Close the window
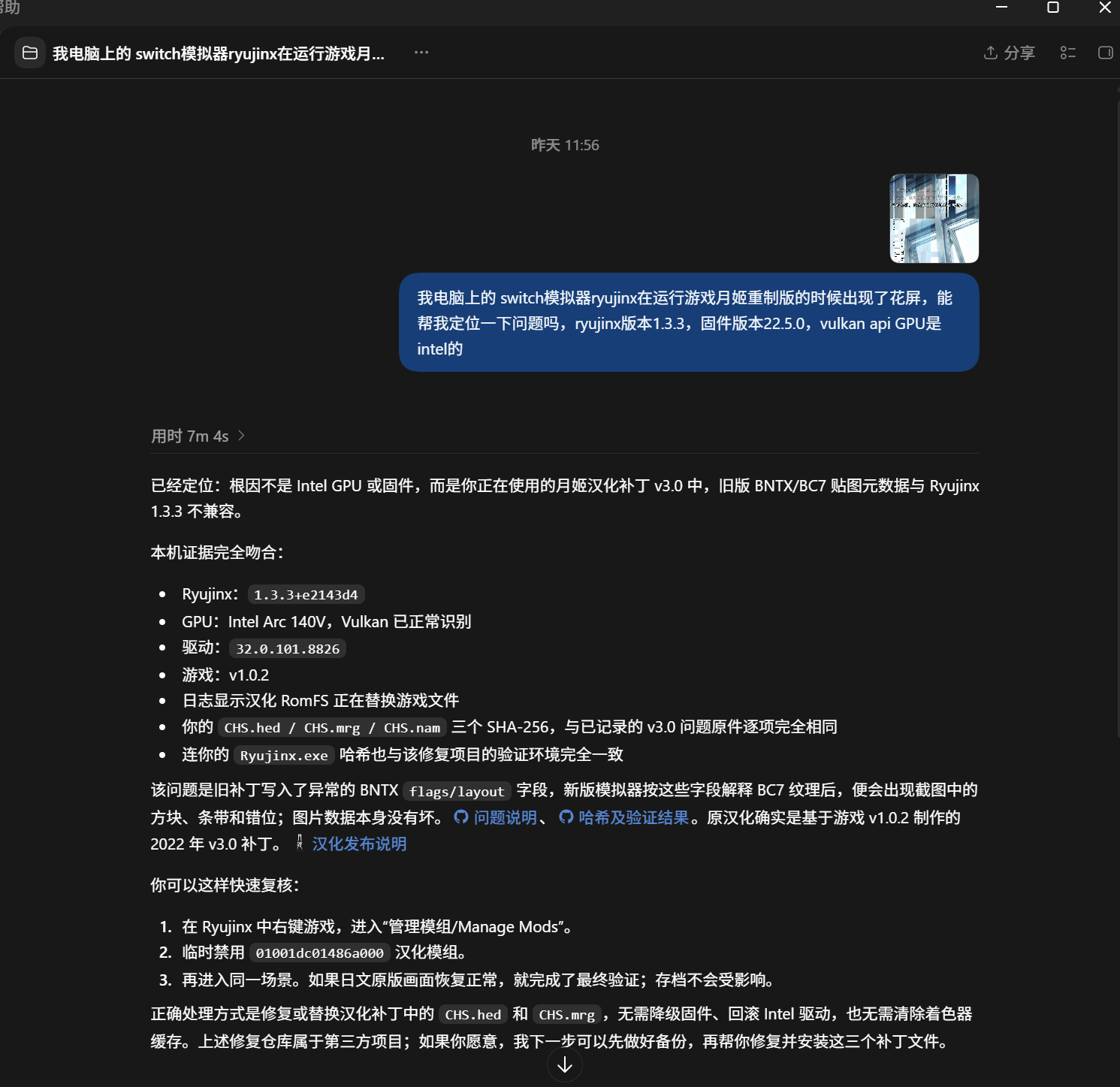 pos(1105,8)
